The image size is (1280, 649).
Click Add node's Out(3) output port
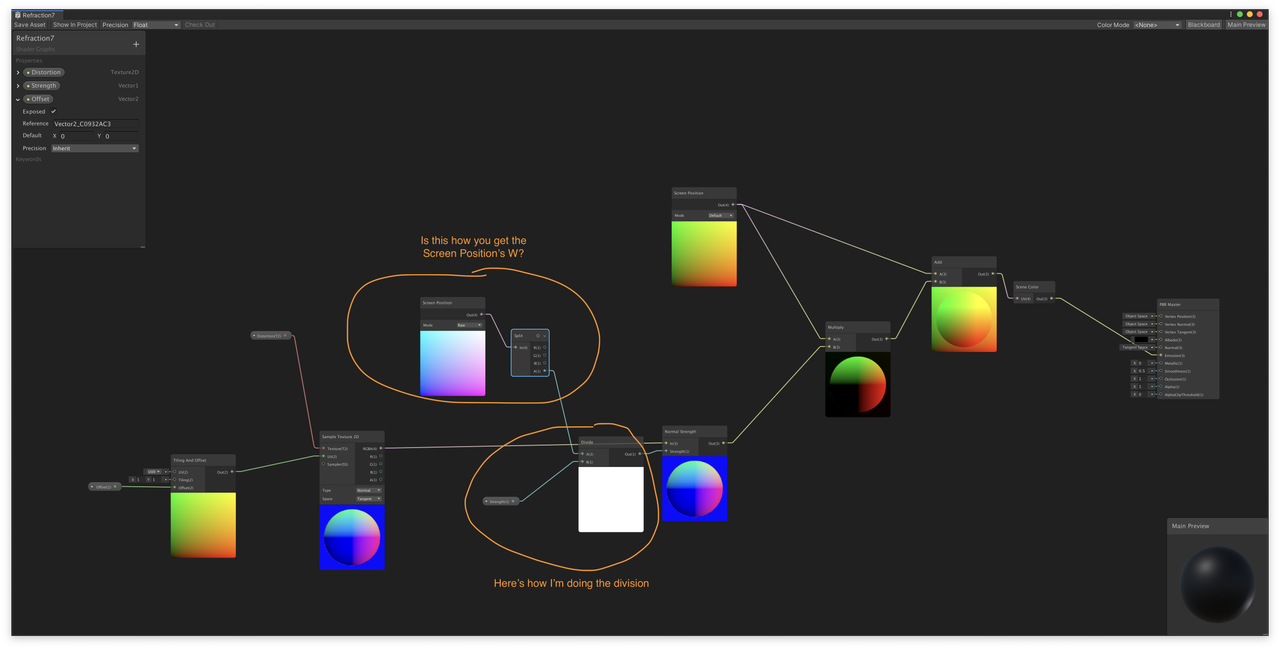[992, 274]
